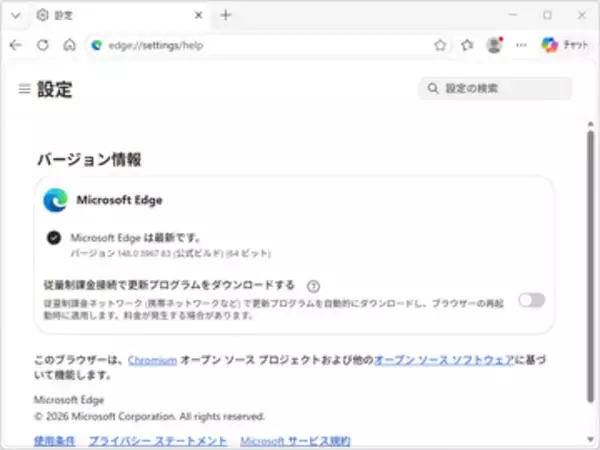Viewport: 600px width, 450px height.
Task: Click the 設定の検索 search field
Action: pos(495,88)
